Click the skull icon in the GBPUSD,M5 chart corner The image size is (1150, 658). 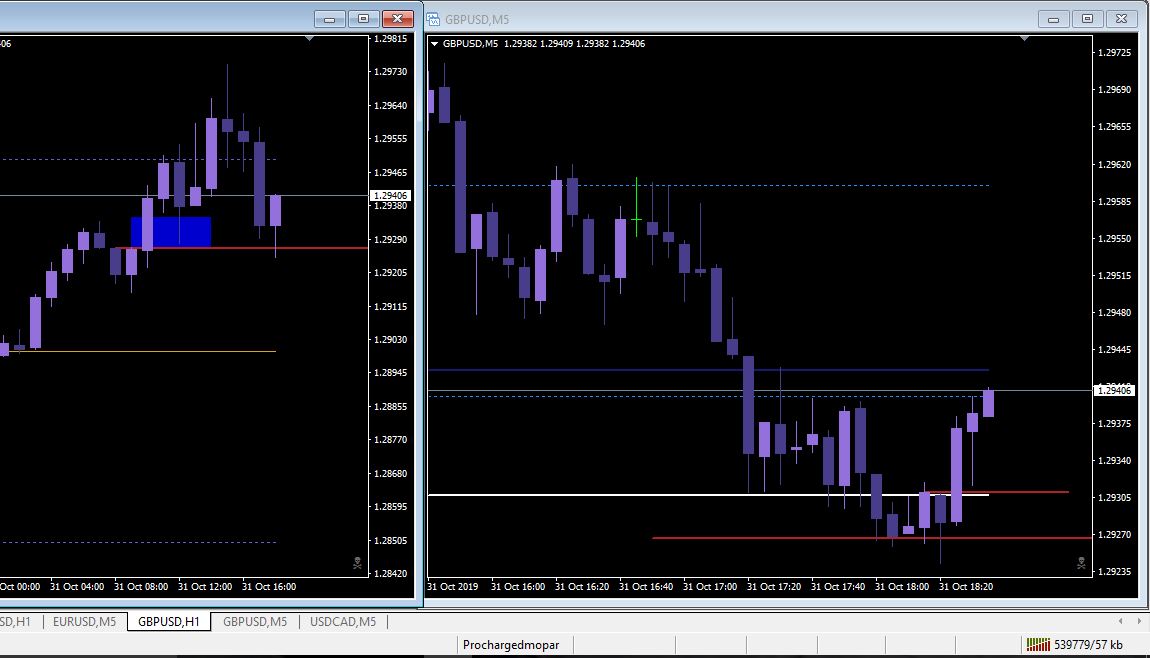click(x=1081, y=563)
